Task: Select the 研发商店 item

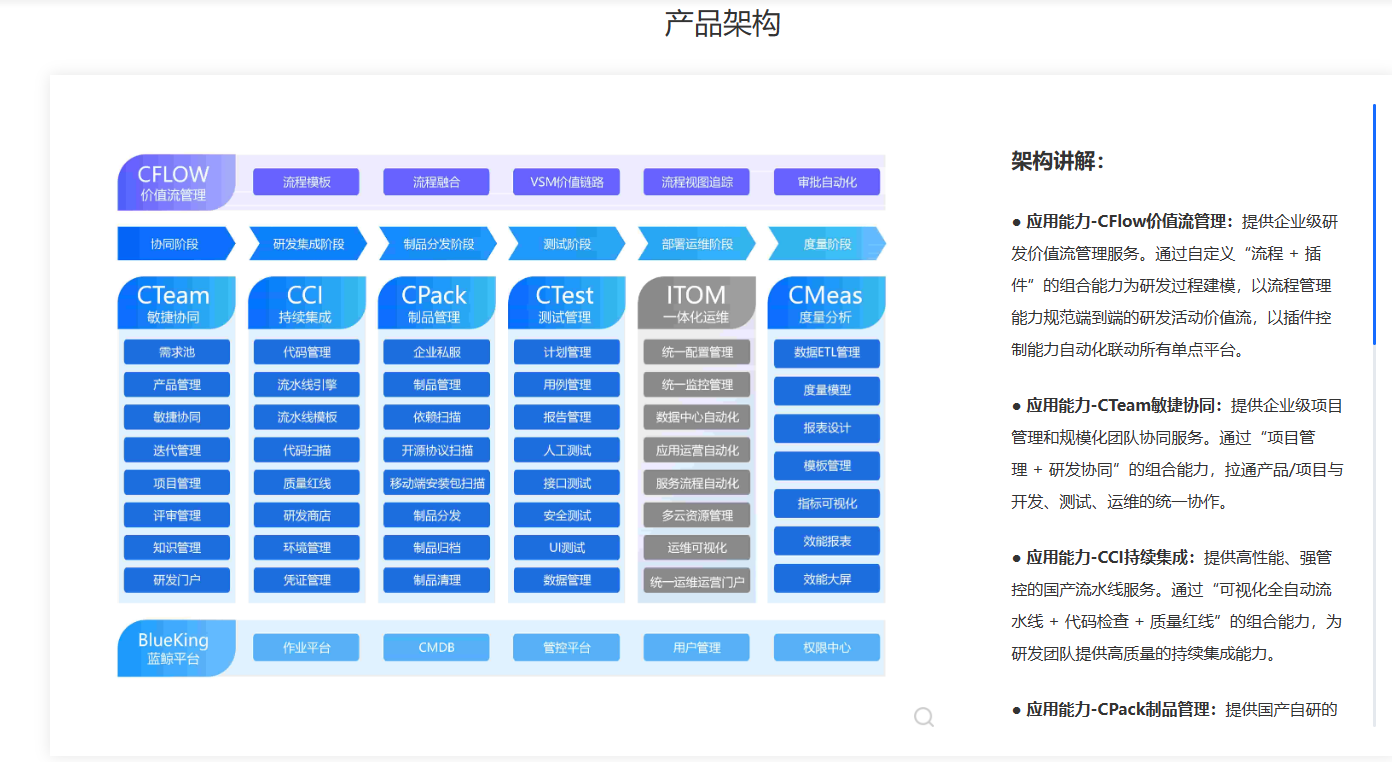Action: click(307, 515)
